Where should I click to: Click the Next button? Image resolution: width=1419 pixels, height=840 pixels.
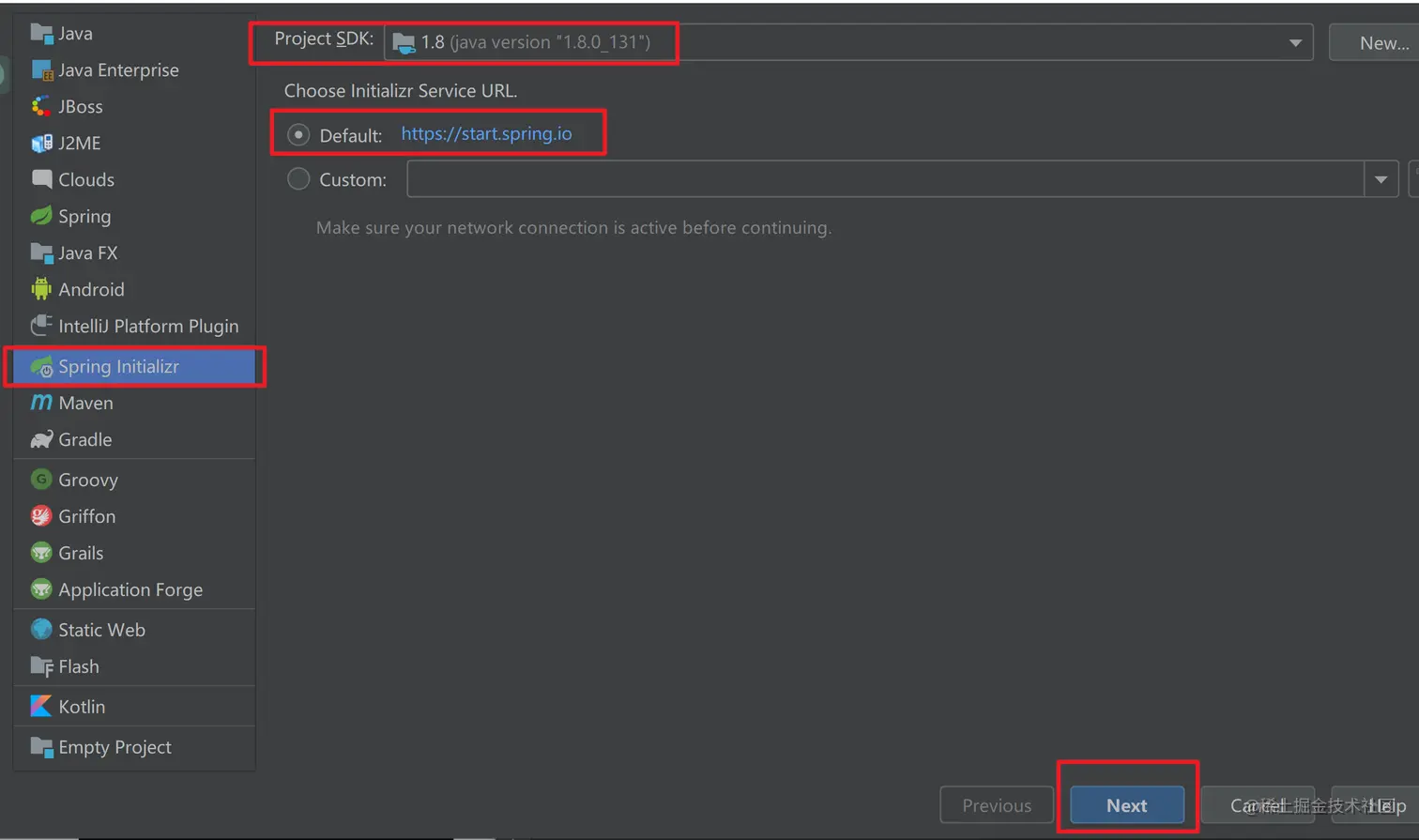[x=1127, y=805]
